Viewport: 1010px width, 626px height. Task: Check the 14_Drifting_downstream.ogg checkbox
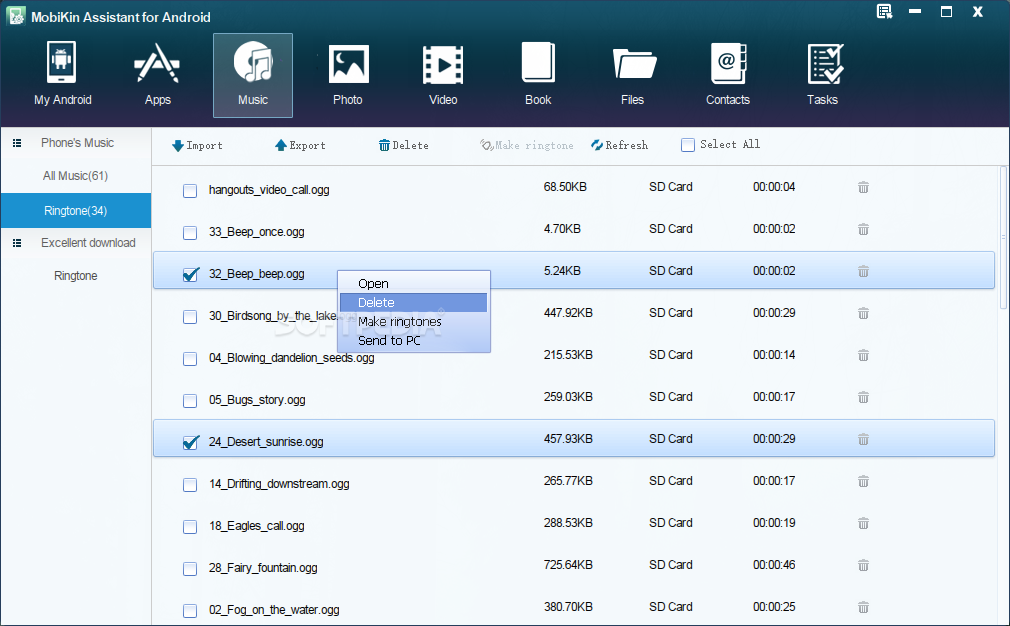190,484
